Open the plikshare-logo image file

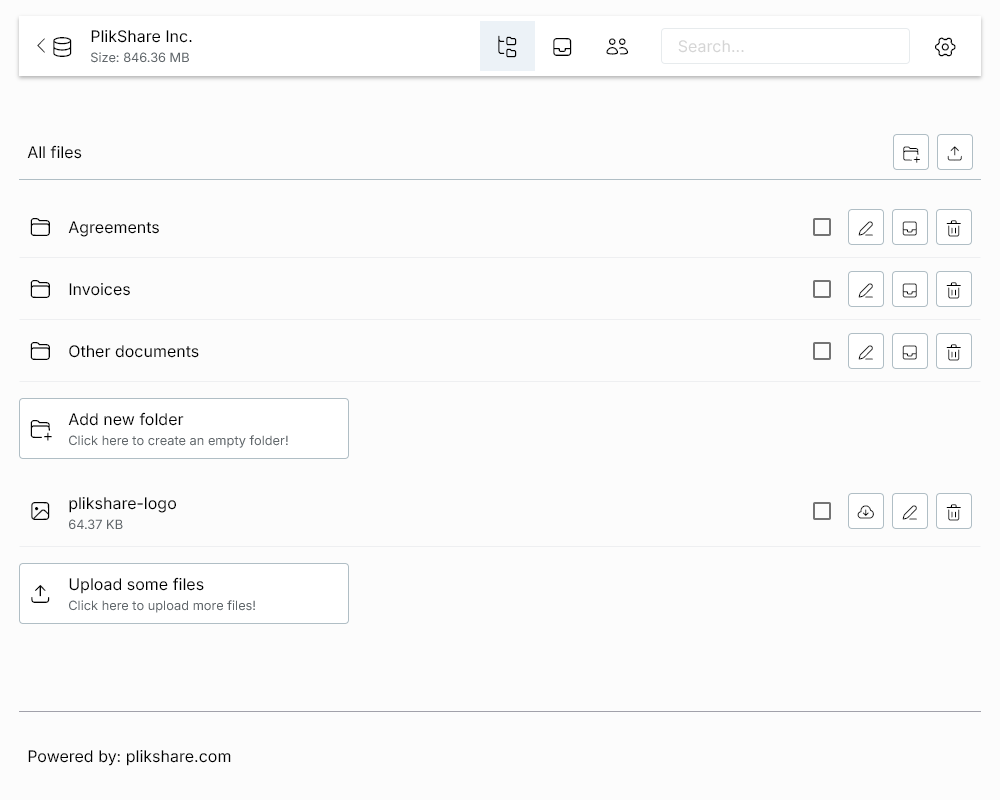(x=122, y=503)
